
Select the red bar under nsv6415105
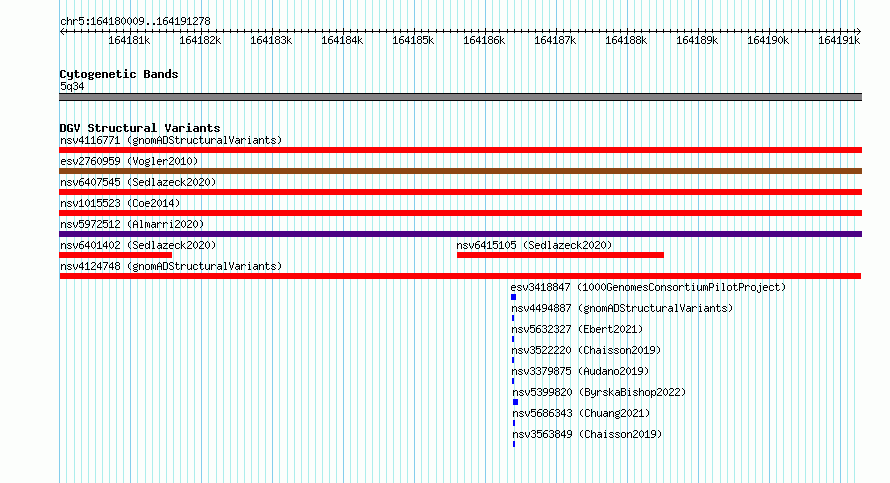[x=560, y=255]
